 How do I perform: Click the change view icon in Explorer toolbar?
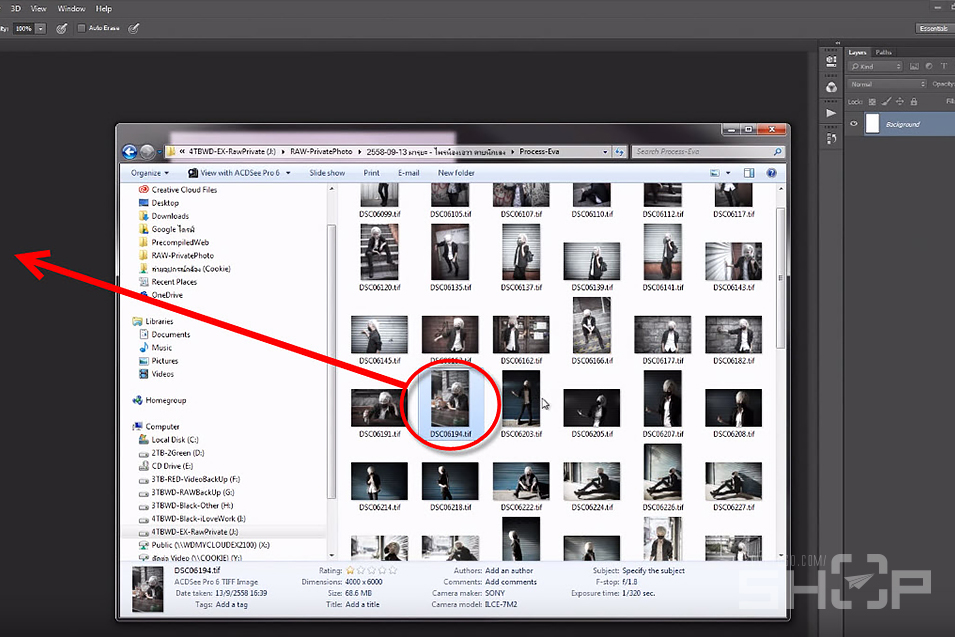click(x=715, y=173)
